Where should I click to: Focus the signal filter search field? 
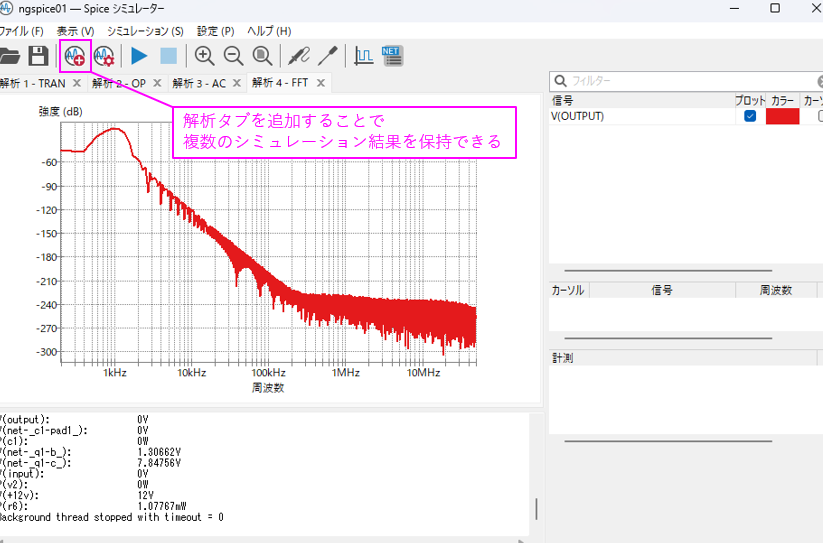pos(690,81)
